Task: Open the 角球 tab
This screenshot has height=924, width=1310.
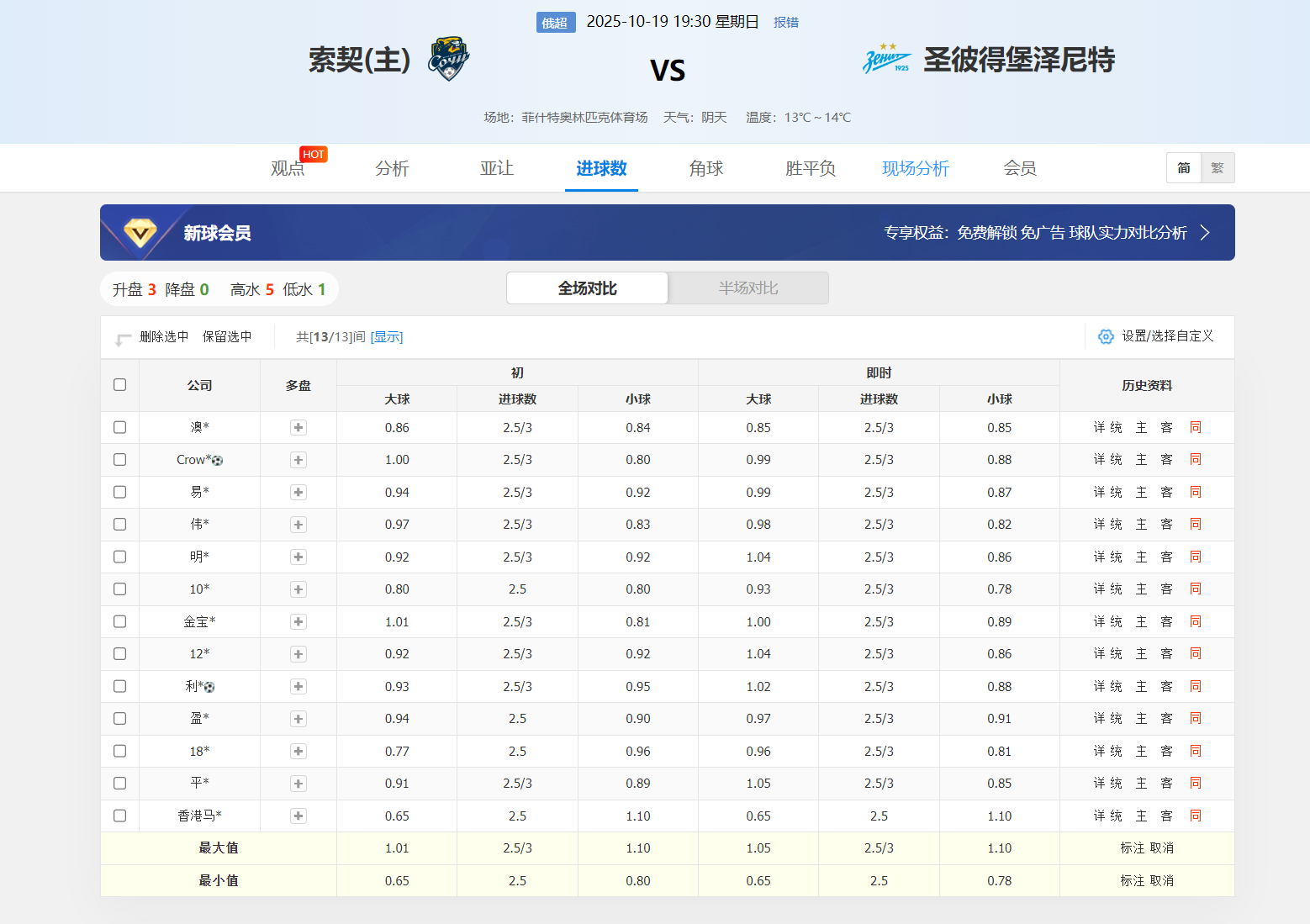Action: point(706,168)
